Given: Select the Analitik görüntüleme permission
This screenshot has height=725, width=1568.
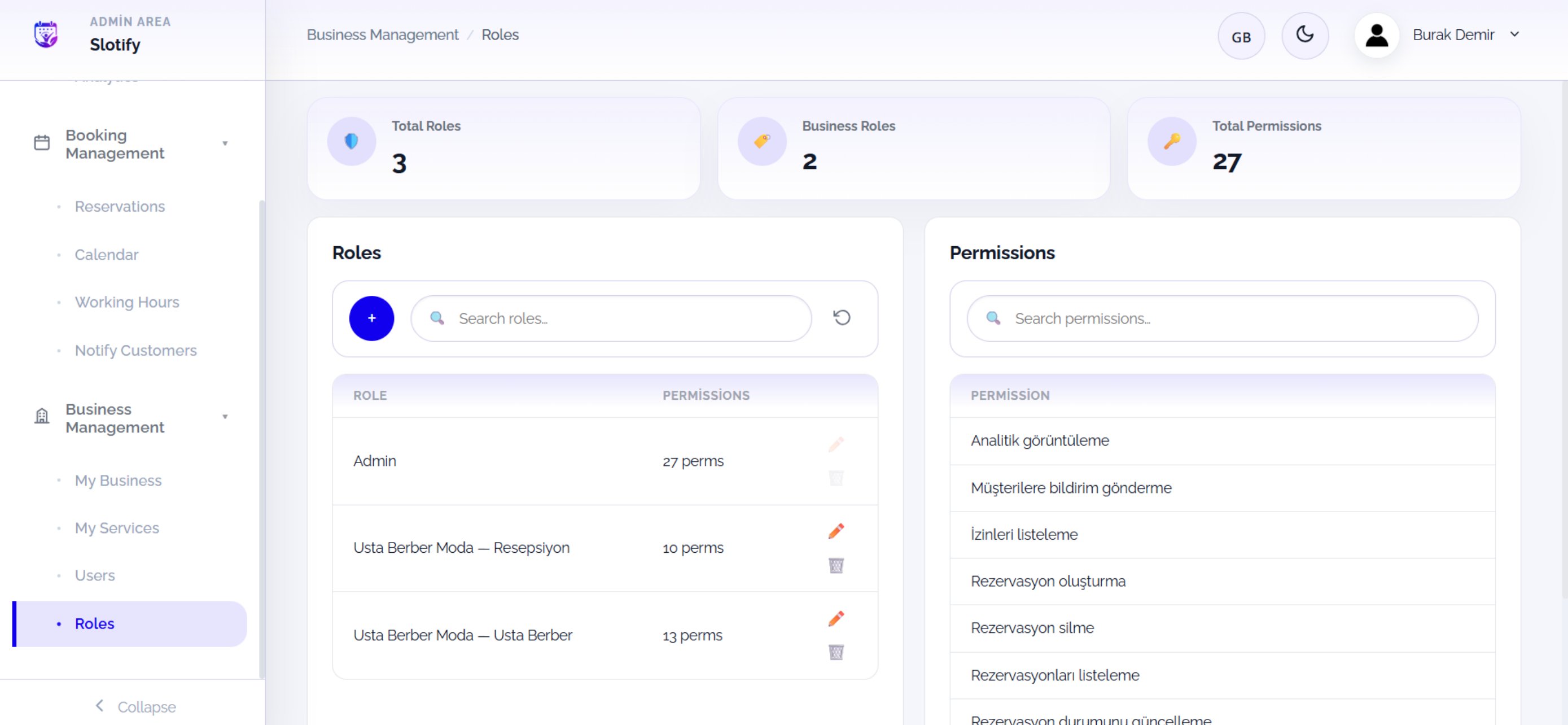Looking at the screenshot, I should coord(1222,441).
